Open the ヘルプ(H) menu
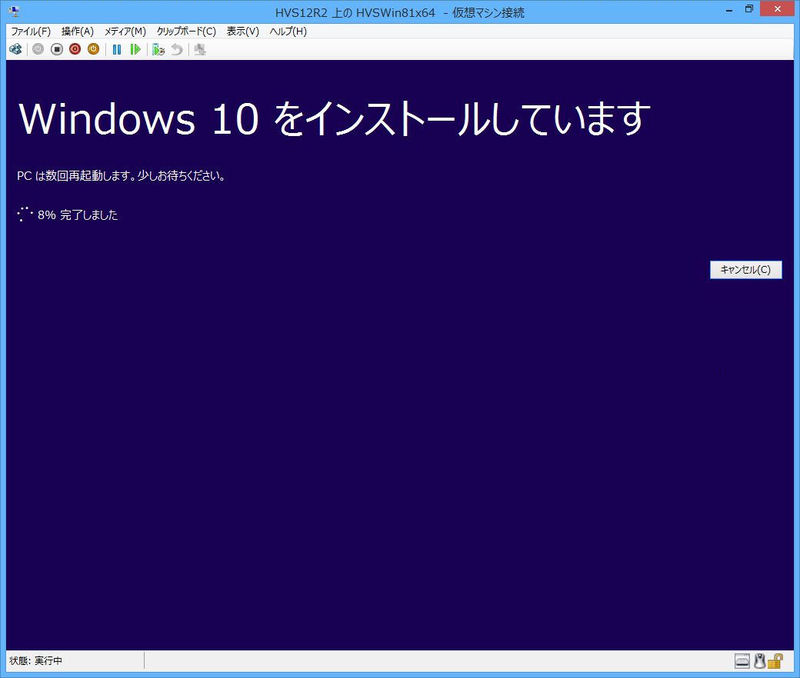Image resolution: width=800 pixels, height=678 pixels. pos(288,32)
